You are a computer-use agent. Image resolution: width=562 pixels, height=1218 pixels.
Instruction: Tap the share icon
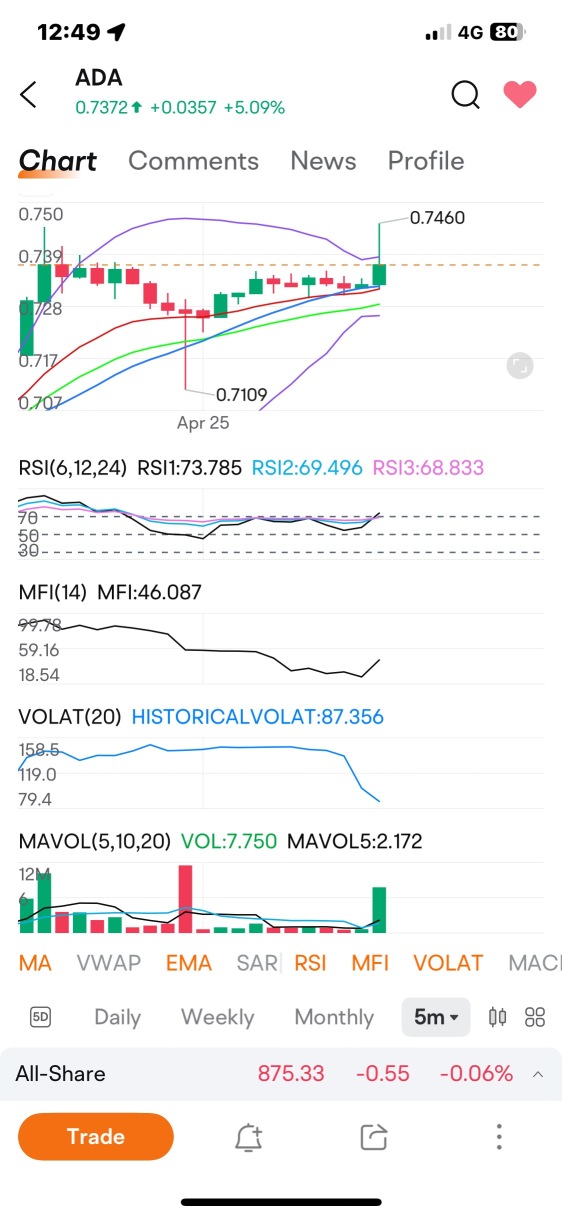click(x=373, y=1137)
